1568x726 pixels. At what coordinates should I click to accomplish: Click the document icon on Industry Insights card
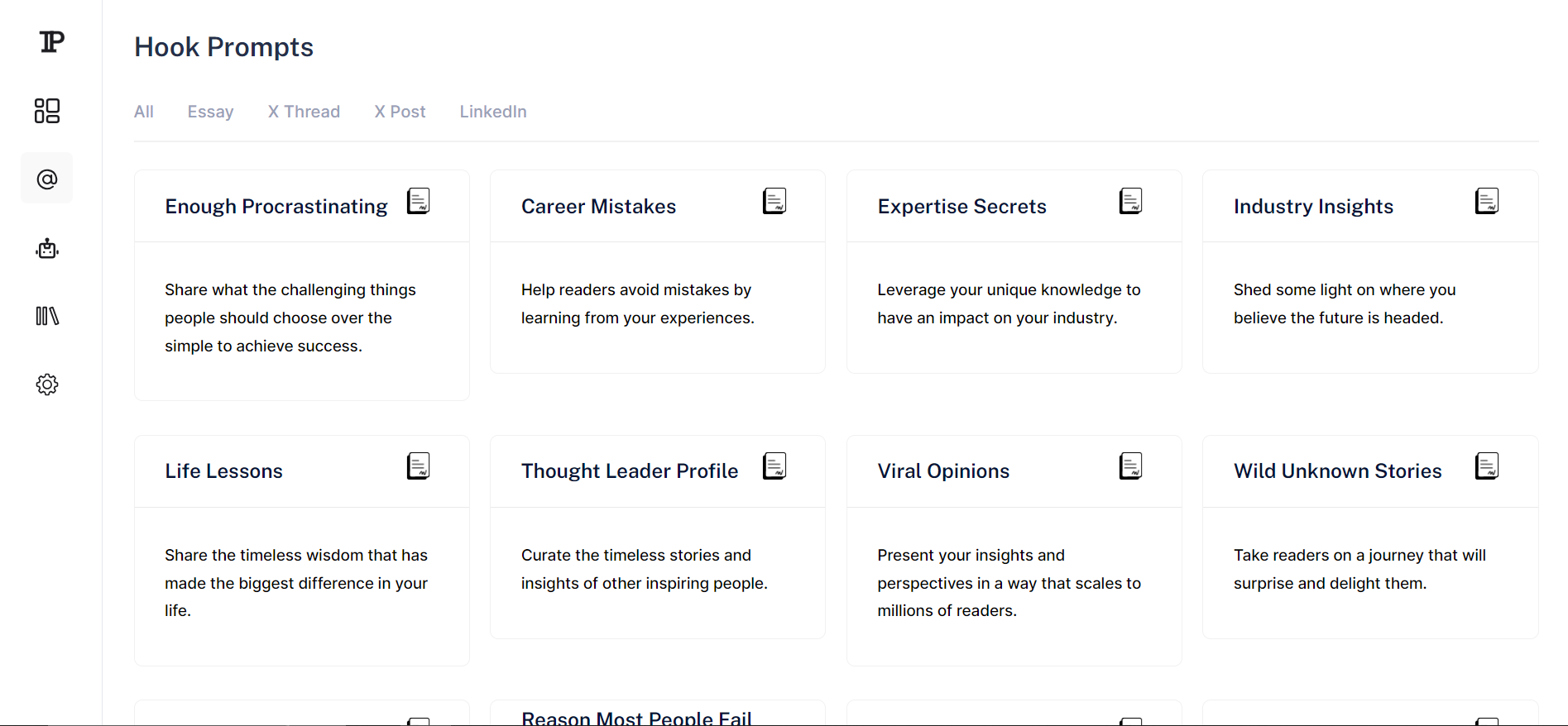click(x=1487, y=201)
